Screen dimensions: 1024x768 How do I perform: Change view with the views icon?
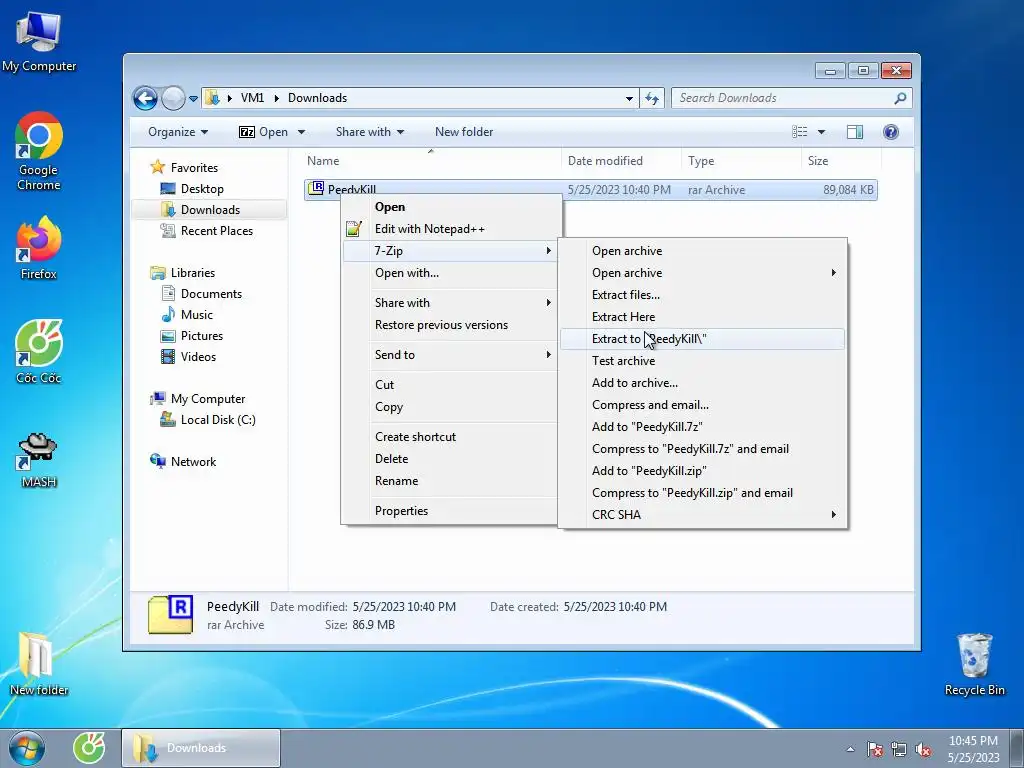799,132
